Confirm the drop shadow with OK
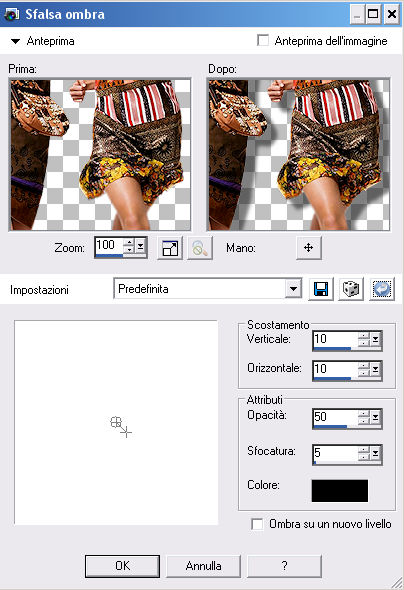Image resolution: width=404 pixels, height=590 pixels. pyautogui.click(x=122, y=566)
